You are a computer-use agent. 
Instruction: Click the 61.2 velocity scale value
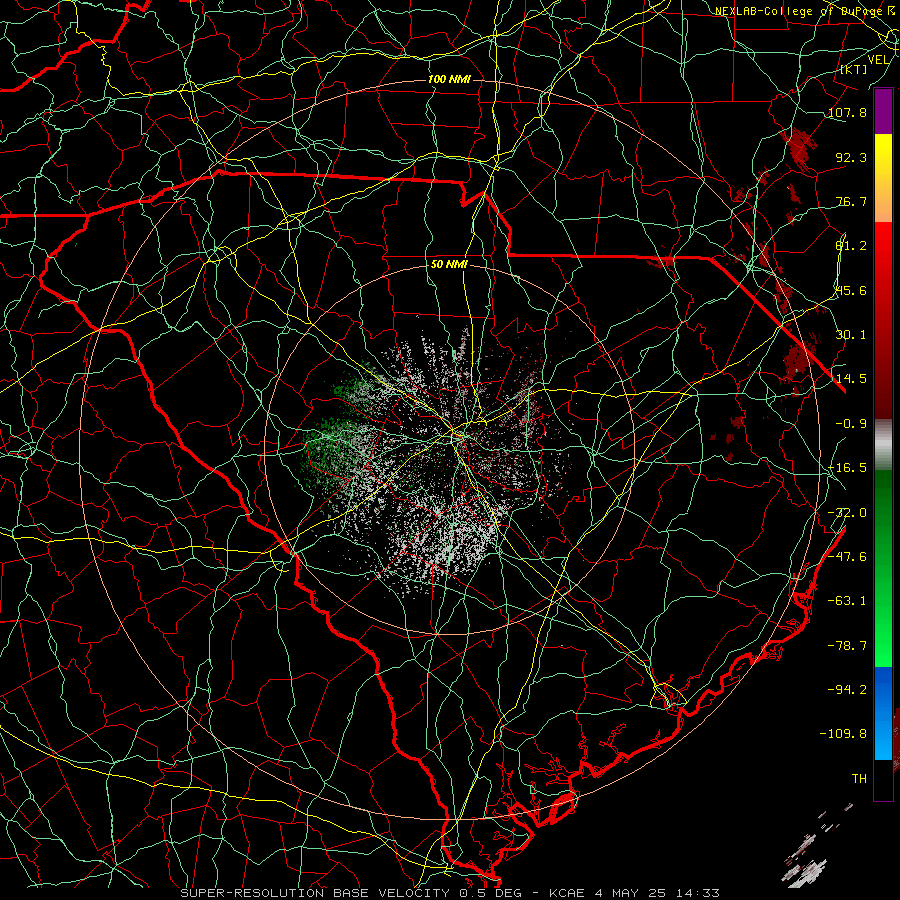[x=851, y=246]
